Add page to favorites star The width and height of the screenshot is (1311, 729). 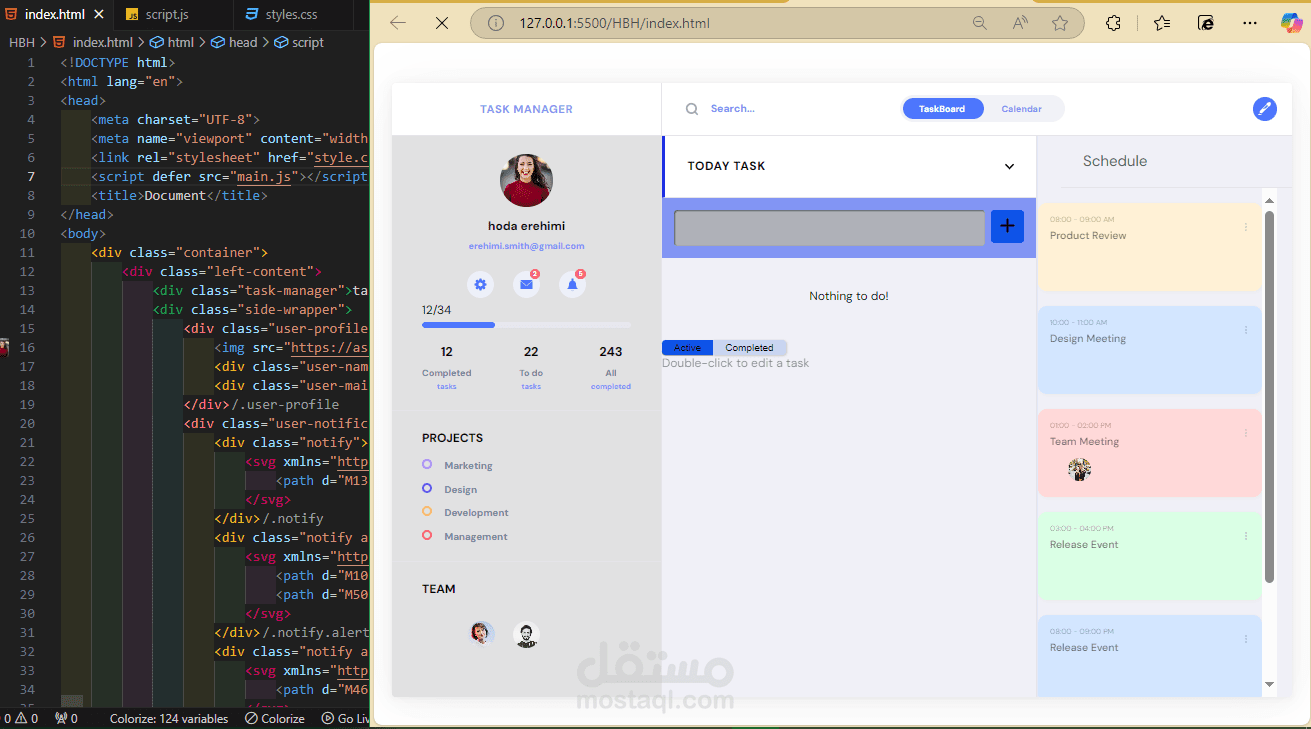(1060, 23)
